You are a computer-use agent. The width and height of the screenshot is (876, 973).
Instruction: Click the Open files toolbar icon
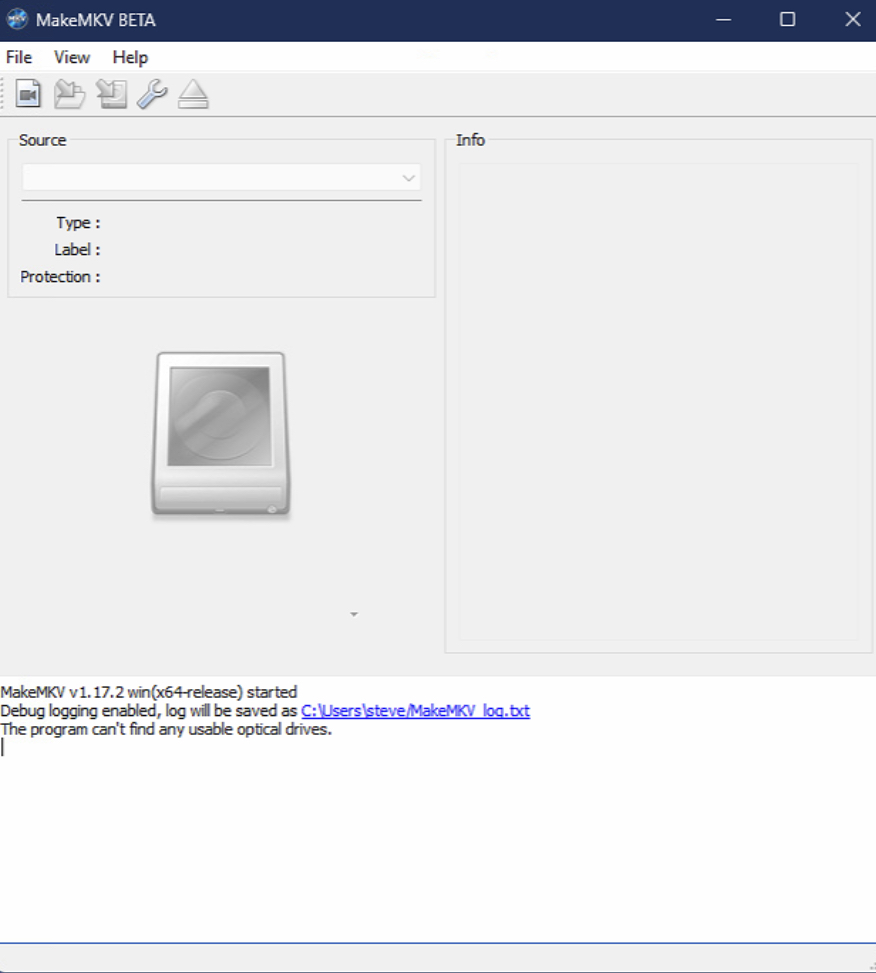[x=28, y=94]
